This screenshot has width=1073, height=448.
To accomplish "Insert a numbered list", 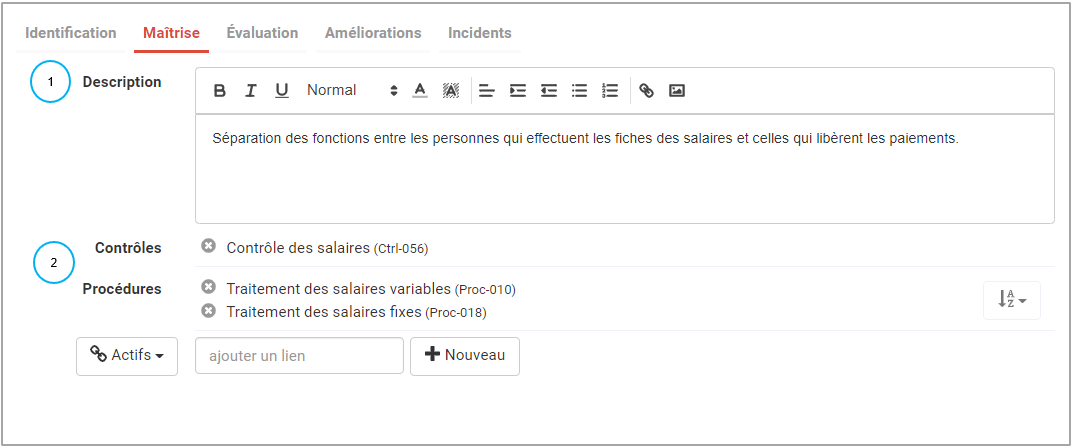I will point(610,91).
